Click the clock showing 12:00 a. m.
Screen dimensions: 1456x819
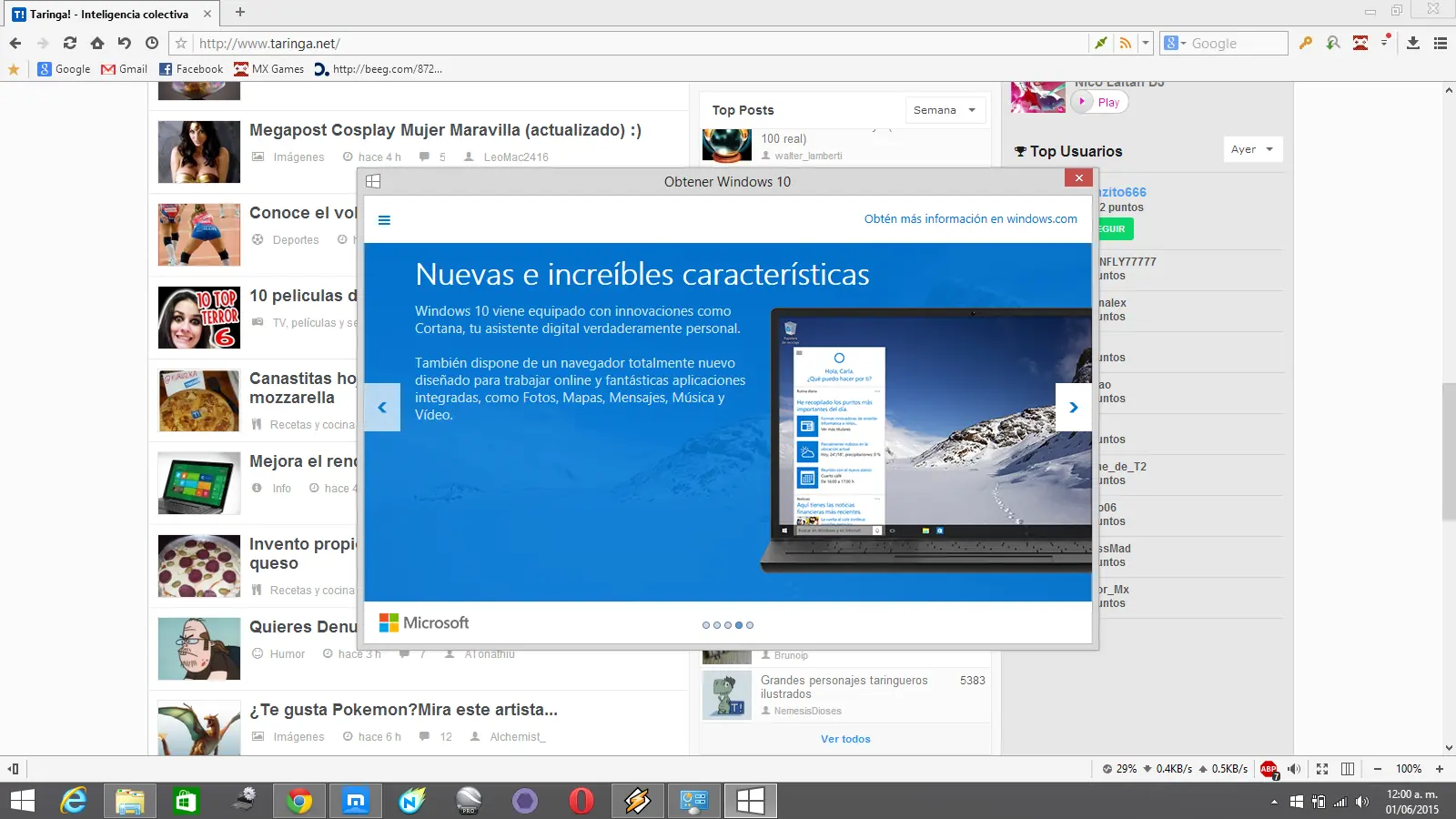coord(1412,794)
